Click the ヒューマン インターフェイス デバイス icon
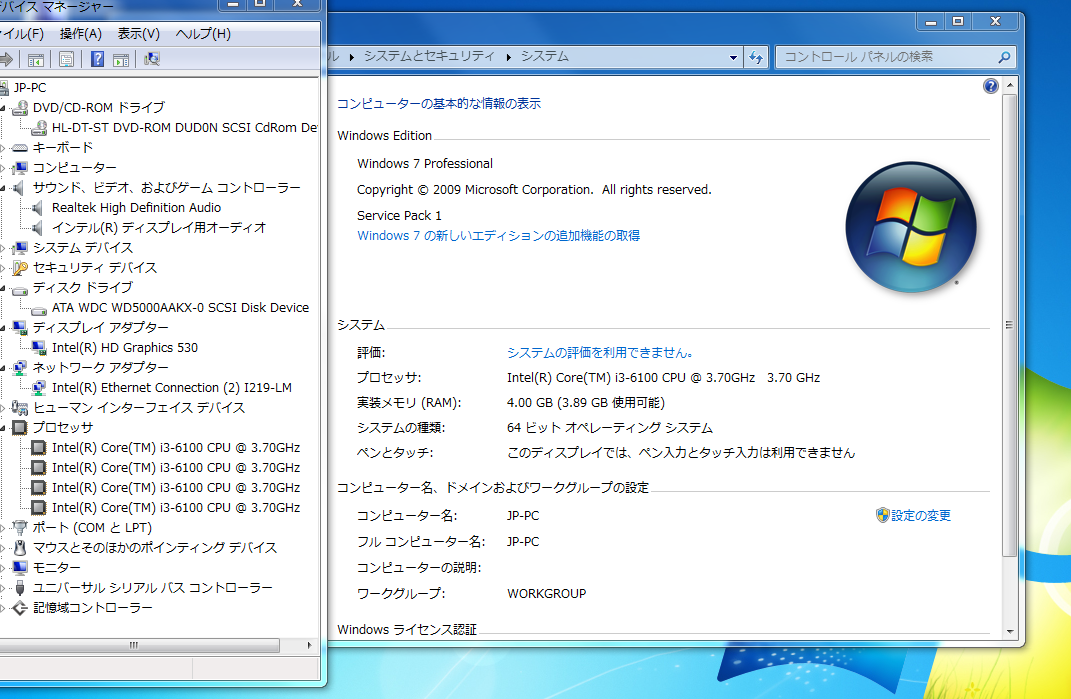The image size is (1071, 699). 20,408
